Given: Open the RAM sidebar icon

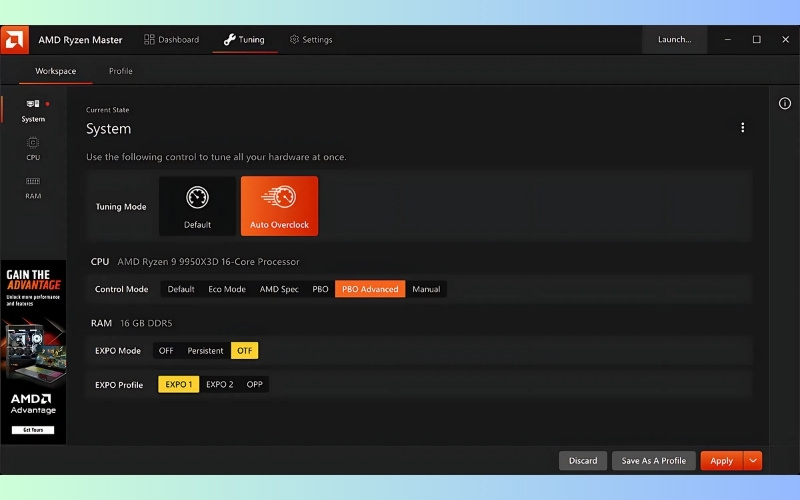Looking at the screenshot, I should (x=33, y=187).
